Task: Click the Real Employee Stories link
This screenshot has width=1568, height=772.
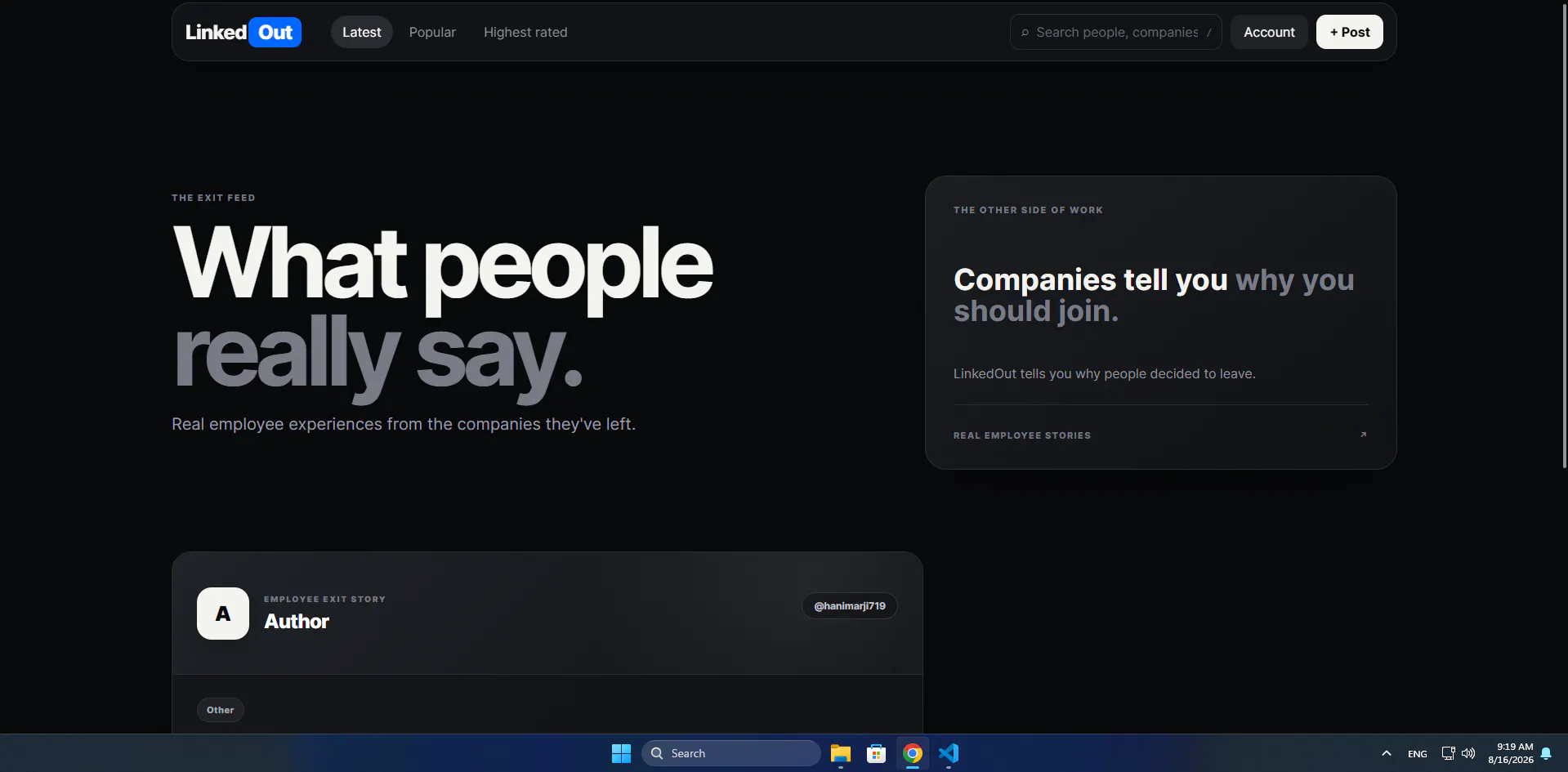Action: tap(1022, 435)
